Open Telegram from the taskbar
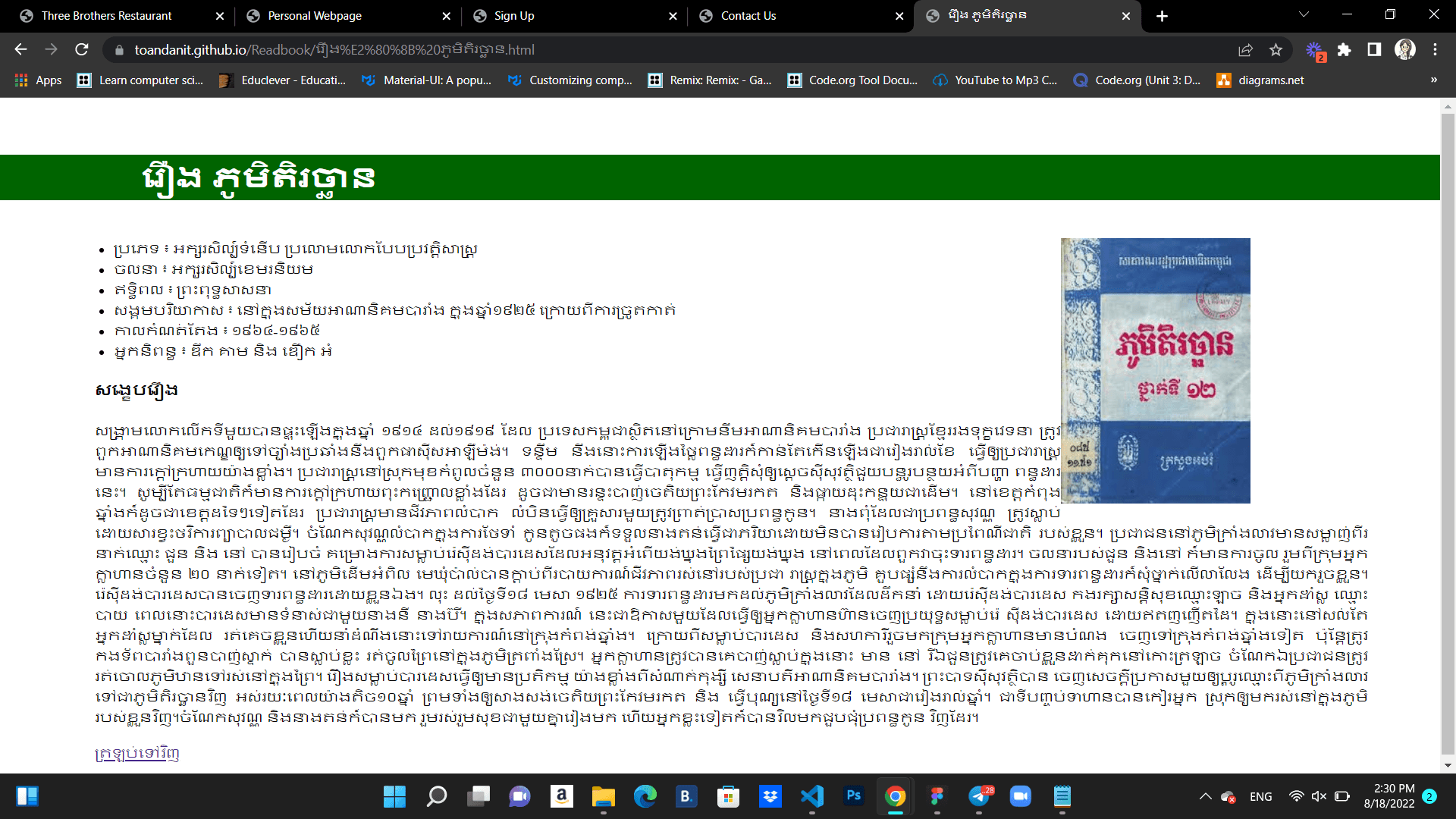This screenshot has width=1456, height=819. [x=979, y=796]
